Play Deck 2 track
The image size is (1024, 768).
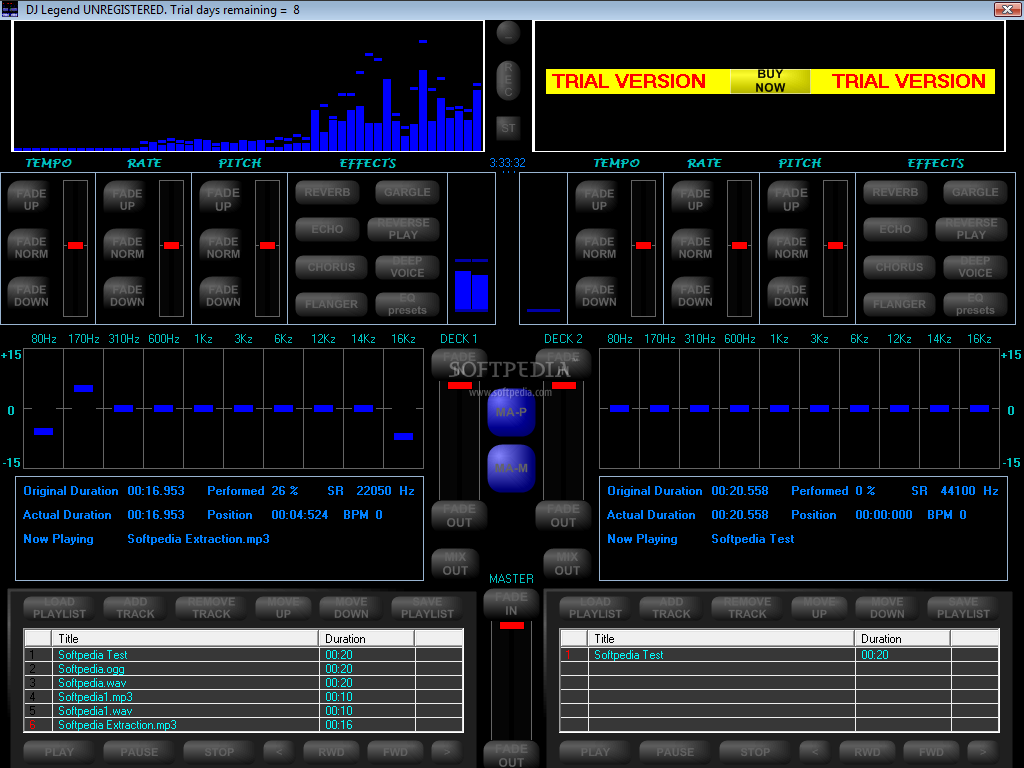coord(595,752)
